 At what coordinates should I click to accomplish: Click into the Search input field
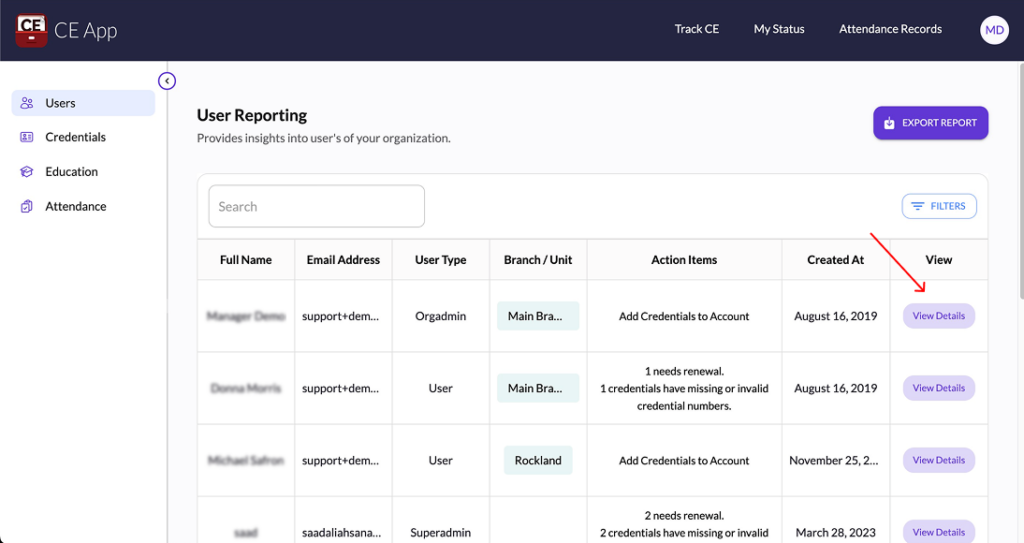316,206
